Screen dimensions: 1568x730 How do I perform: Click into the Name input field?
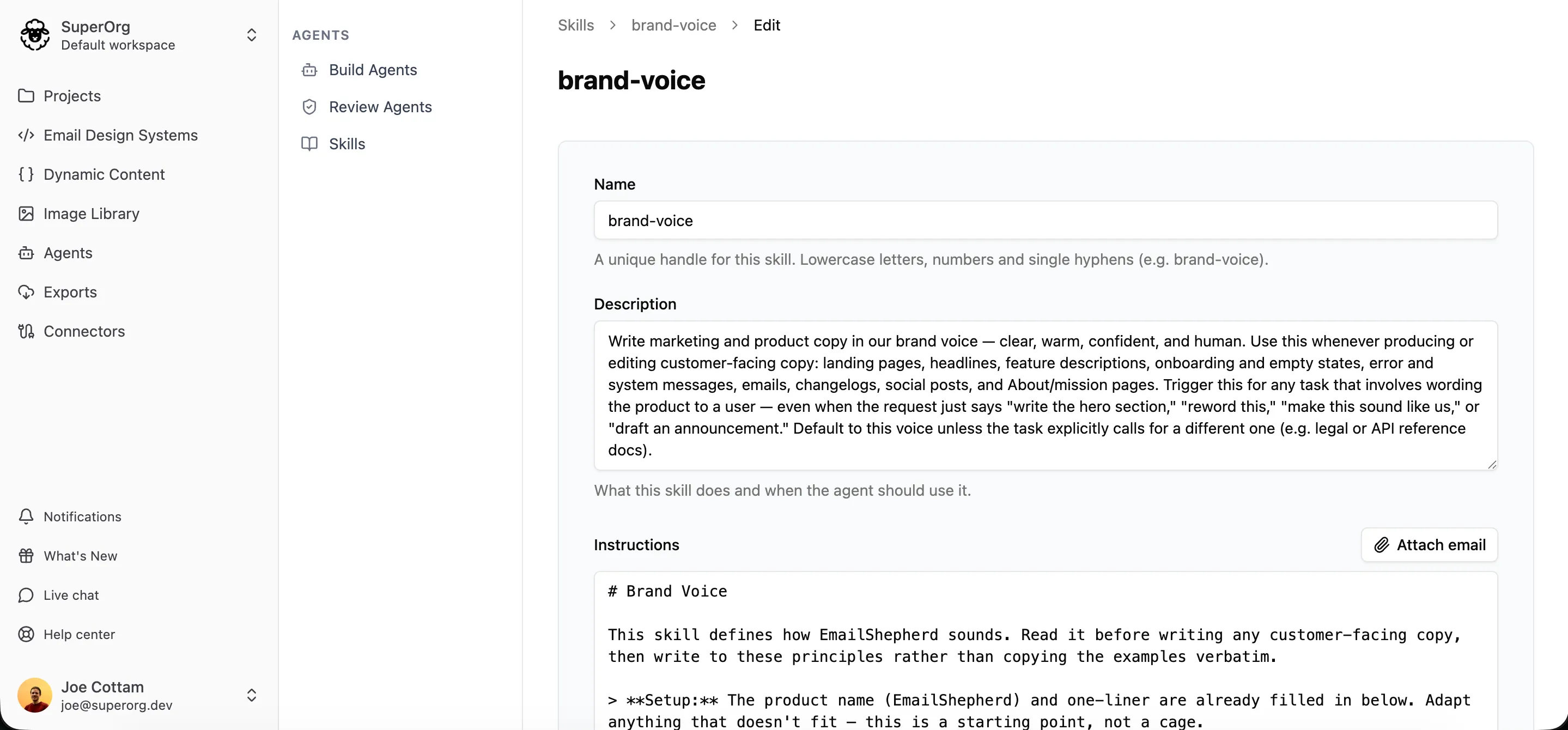(1046, 221)
